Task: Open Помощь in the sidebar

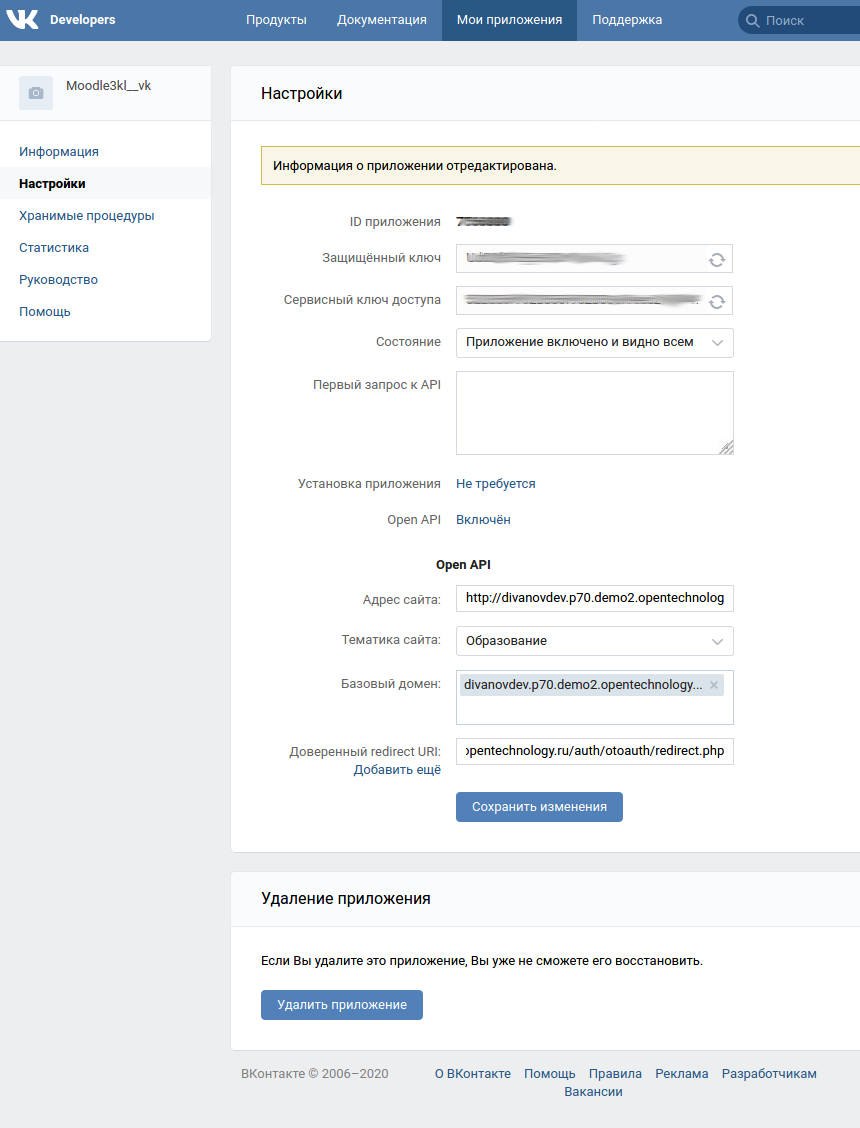Action: pyautogui.click(x=45, y=311)
